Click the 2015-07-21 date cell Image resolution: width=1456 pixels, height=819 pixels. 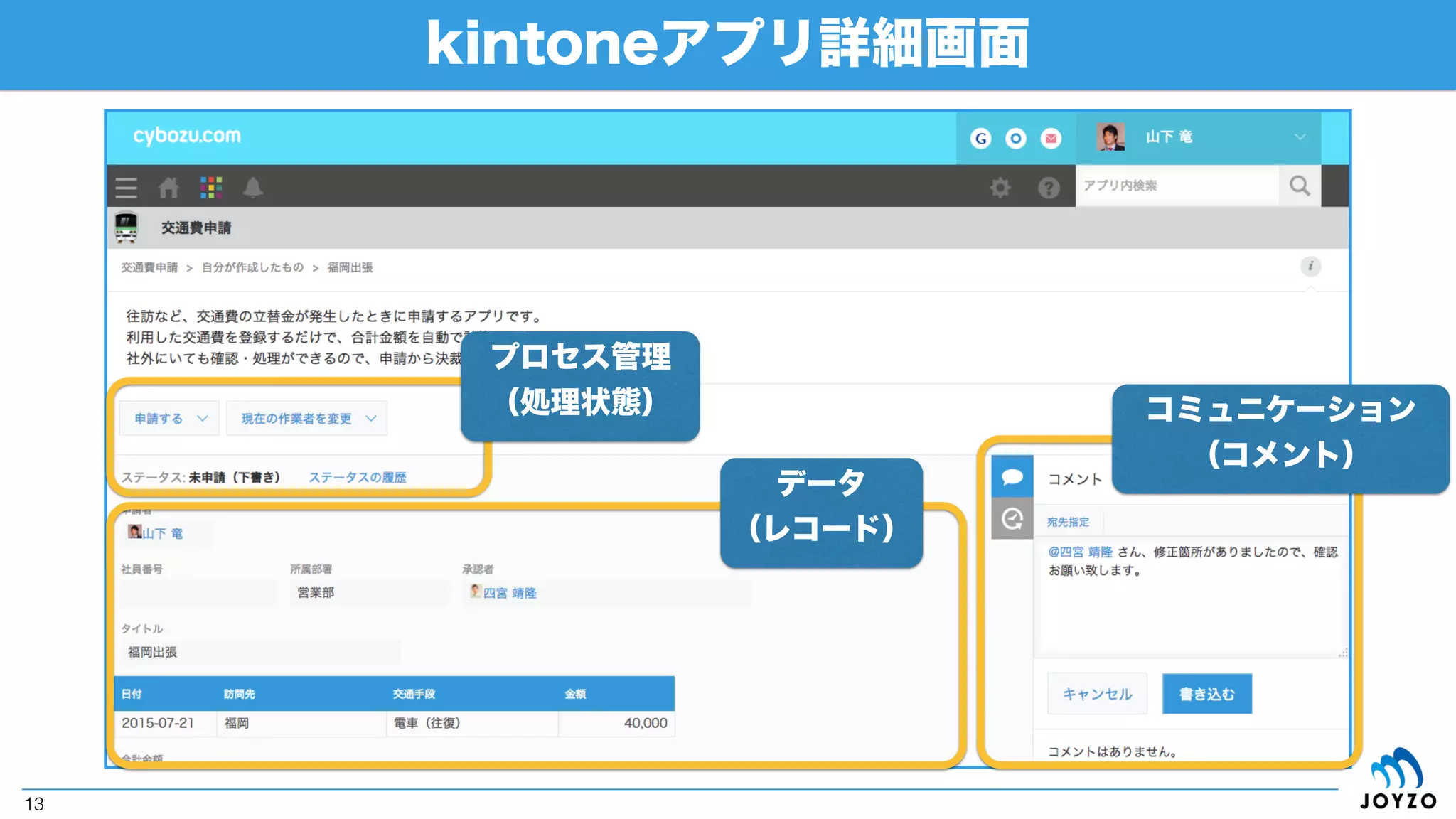pyautogui.click(x=165, y=723)
